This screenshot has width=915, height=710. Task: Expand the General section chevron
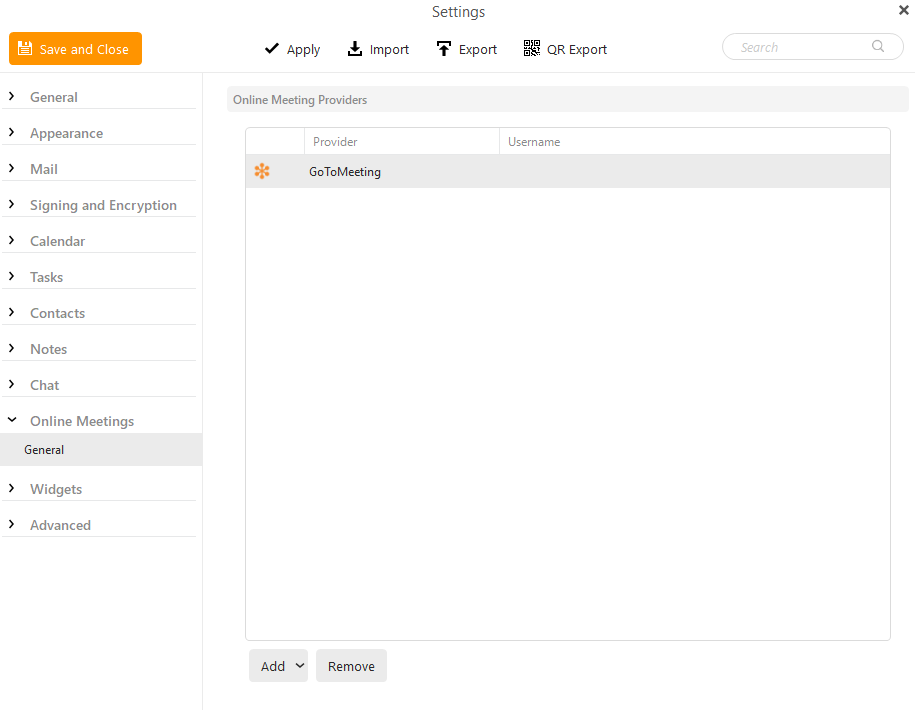point(11,96)
